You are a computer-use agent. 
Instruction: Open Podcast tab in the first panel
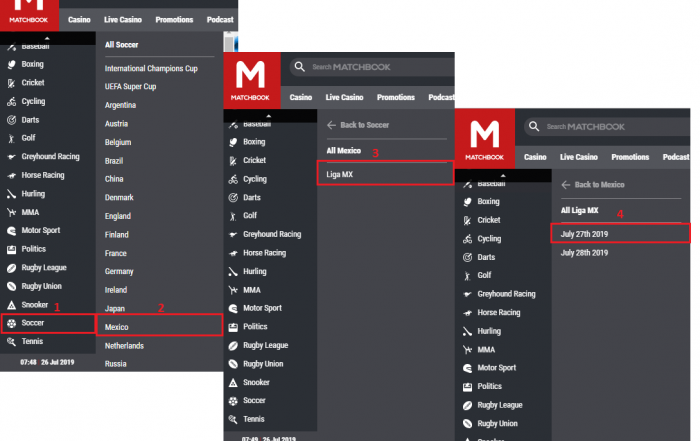tap(220, 20)
